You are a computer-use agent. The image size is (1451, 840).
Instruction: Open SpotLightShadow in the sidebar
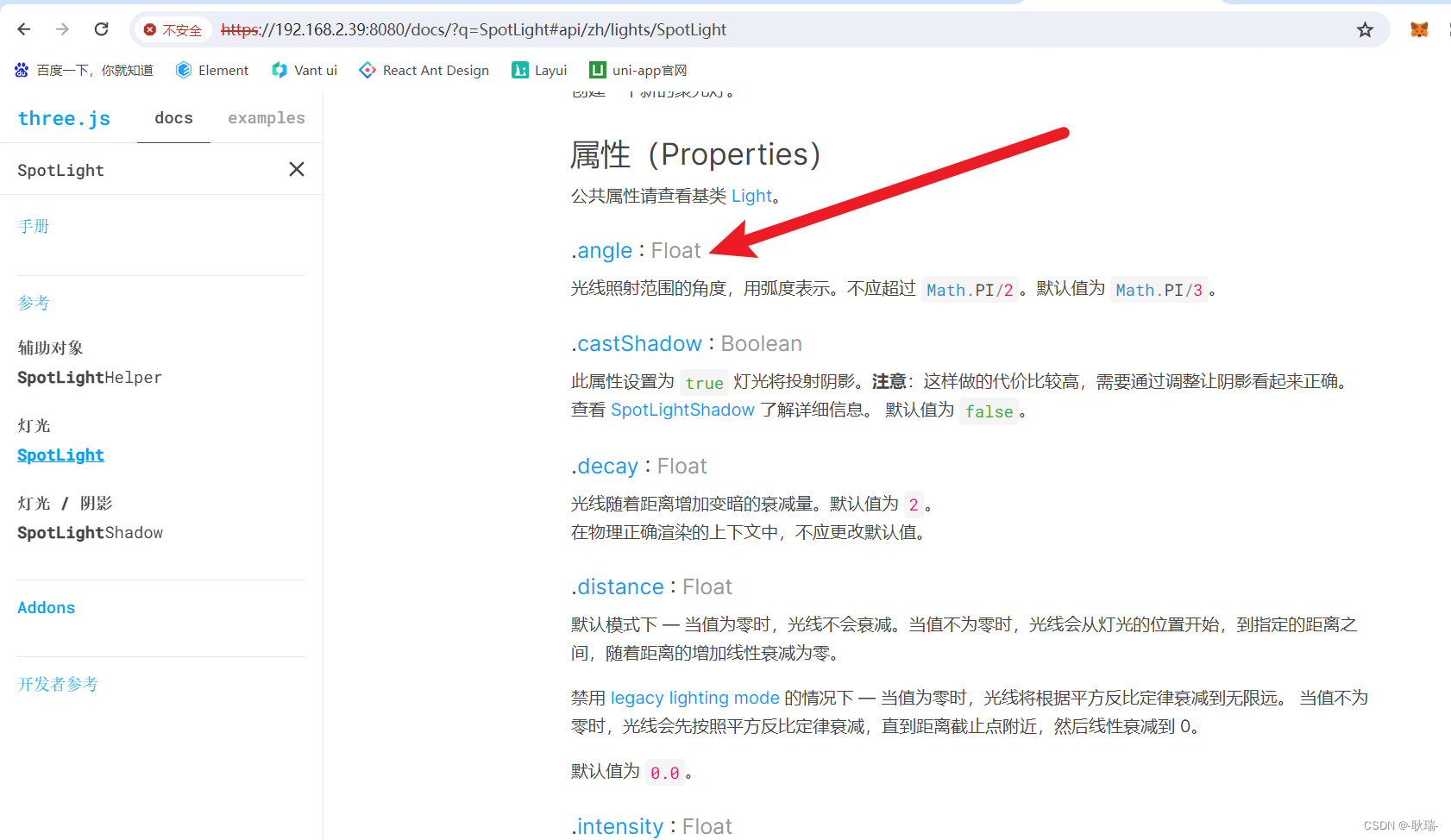tap(90, 533)
